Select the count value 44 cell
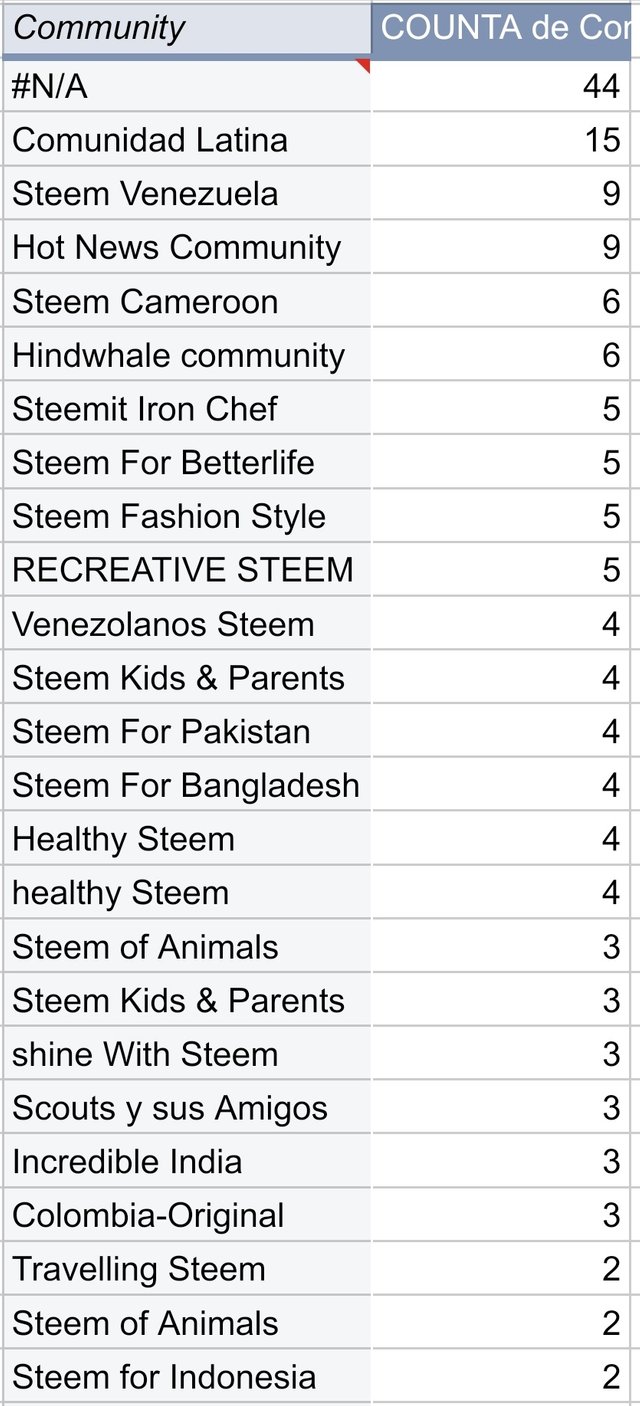Screen dimensions: 640x1406 coord(500,87)
